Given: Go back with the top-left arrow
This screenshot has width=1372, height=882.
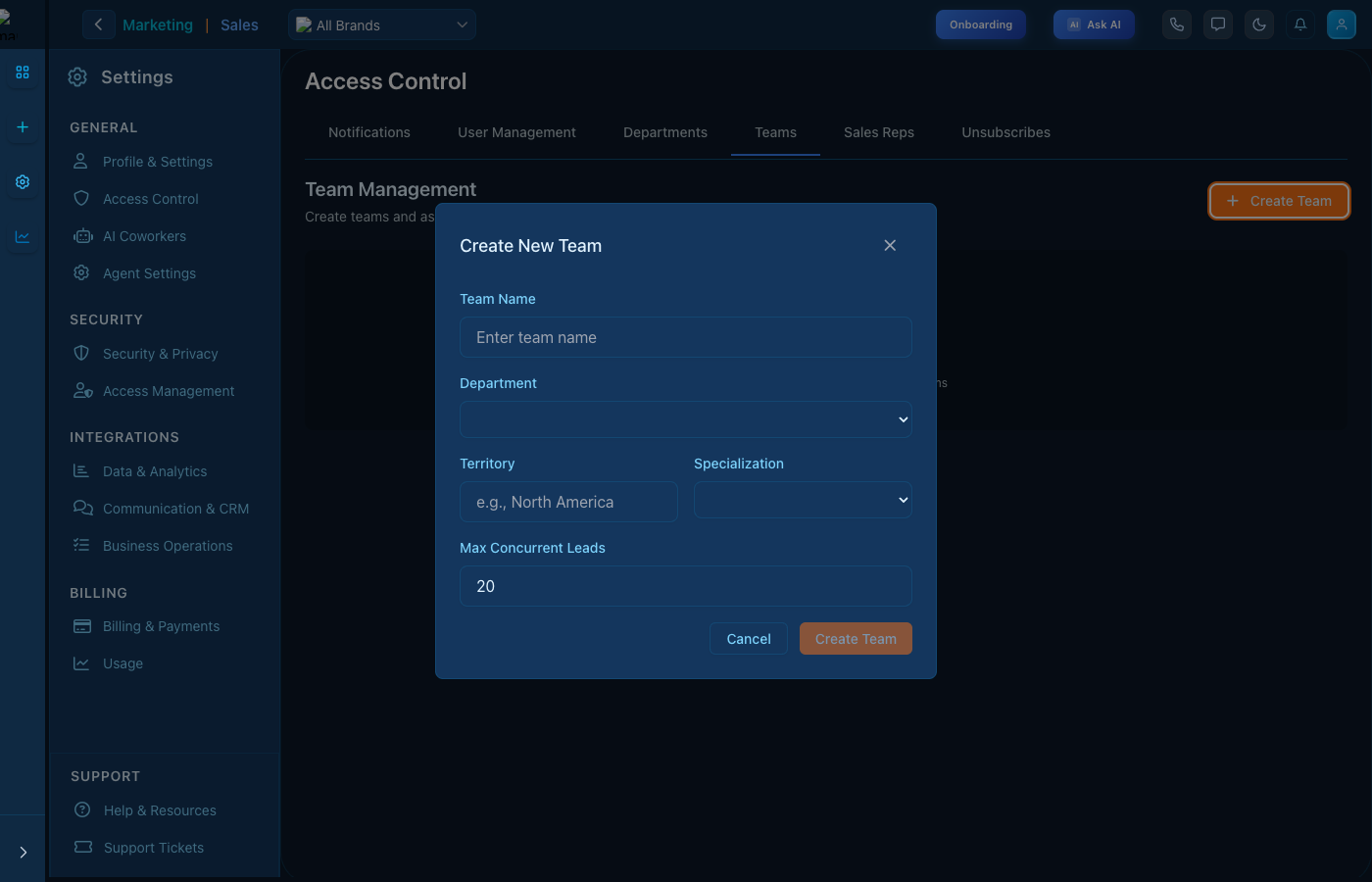Looking at the screenshot, I should coord(98,24).
